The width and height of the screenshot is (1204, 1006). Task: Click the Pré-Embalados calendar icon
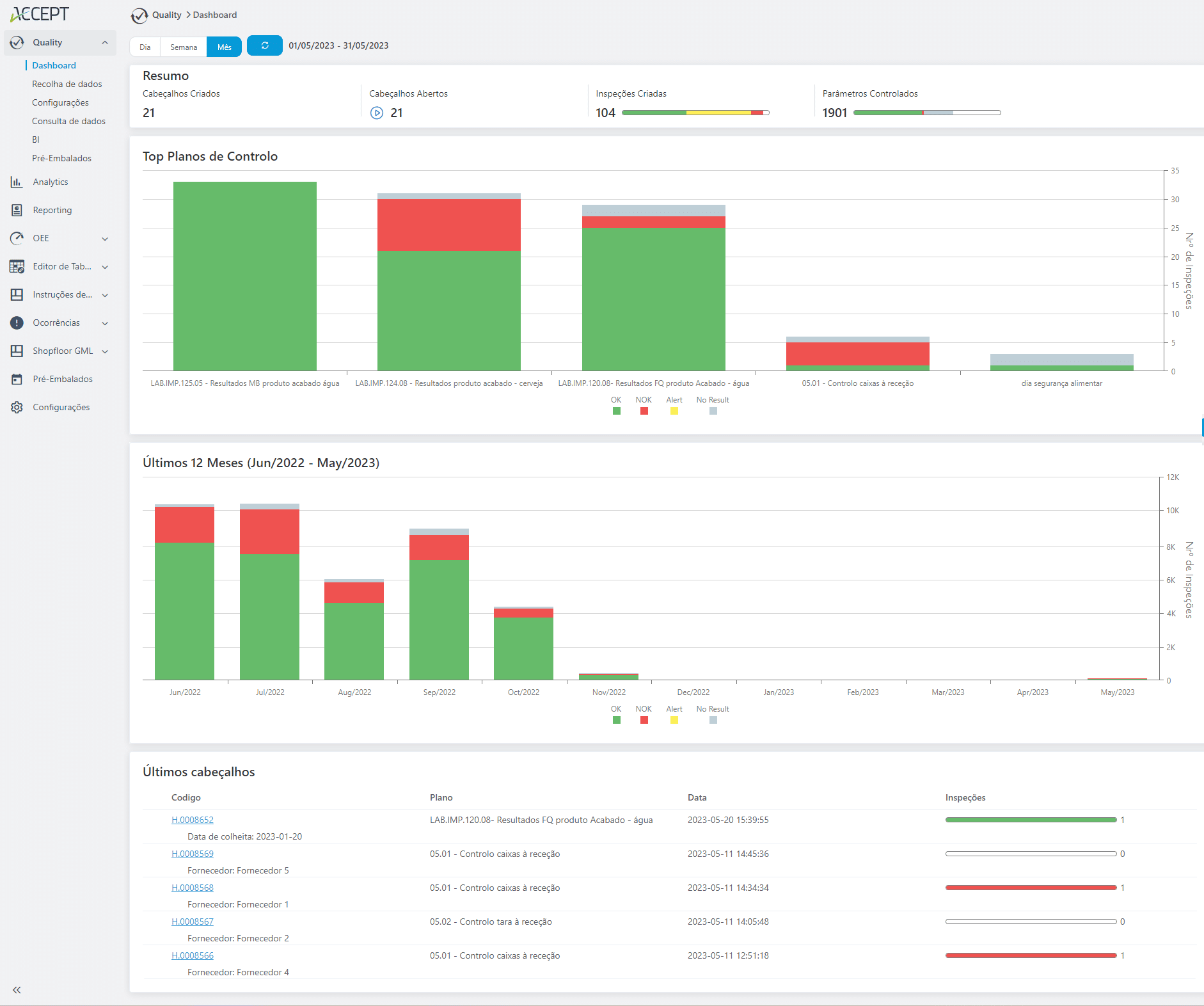pyautogui.click(x=17, y=379)
